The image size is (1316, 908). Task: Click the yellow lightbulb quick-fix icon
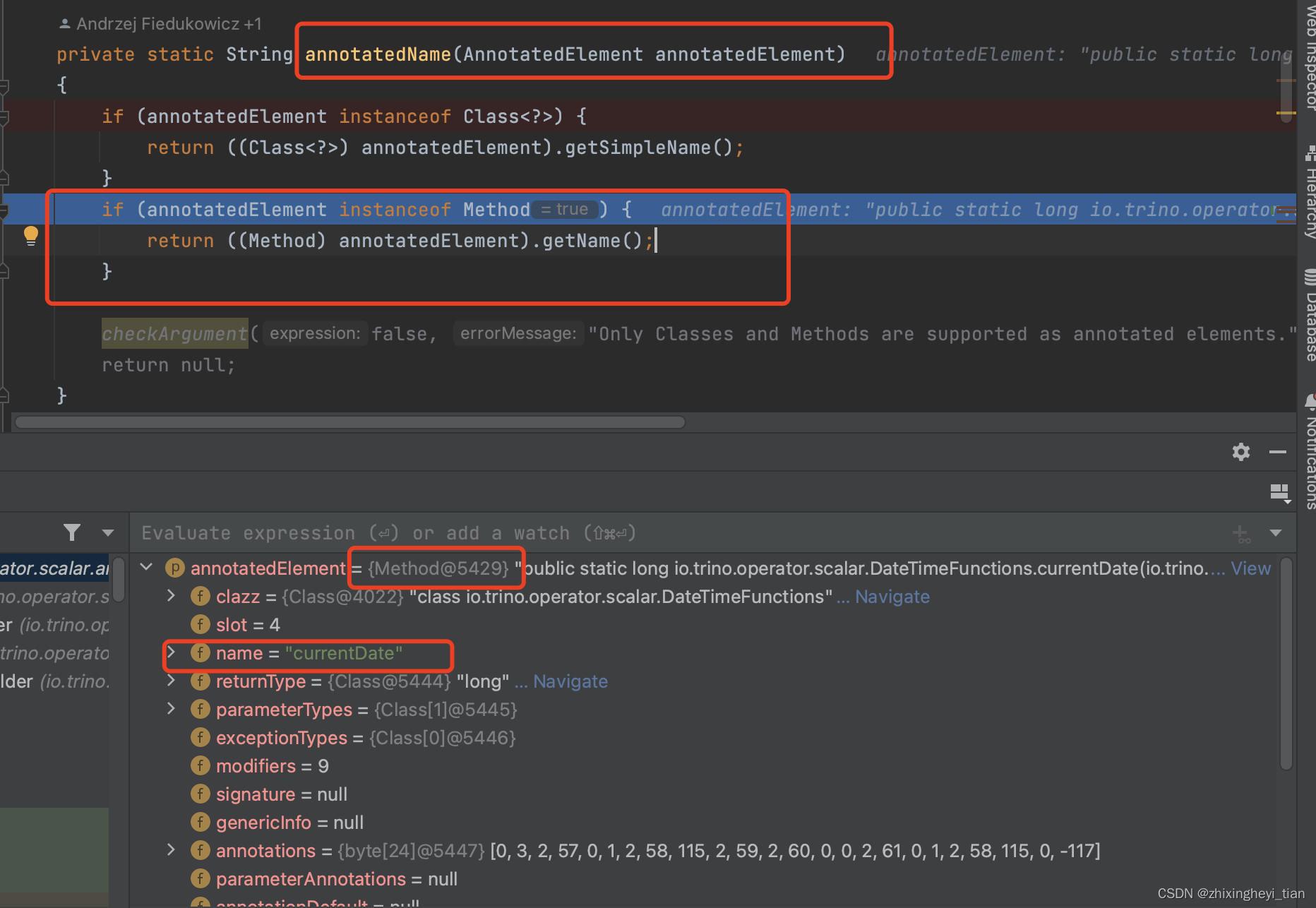tap(31, 236)
